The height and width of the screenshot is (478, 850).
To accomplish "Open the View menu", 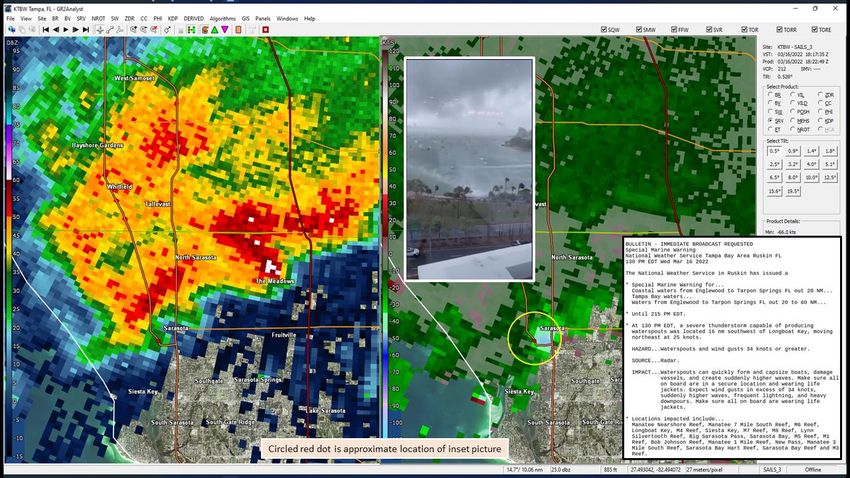I will pos(26,18).
